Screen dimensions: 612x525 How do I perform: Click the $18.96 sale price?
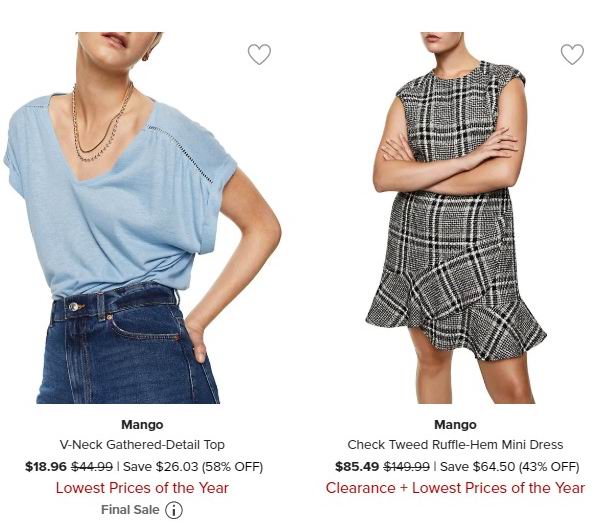click(46, 466)
